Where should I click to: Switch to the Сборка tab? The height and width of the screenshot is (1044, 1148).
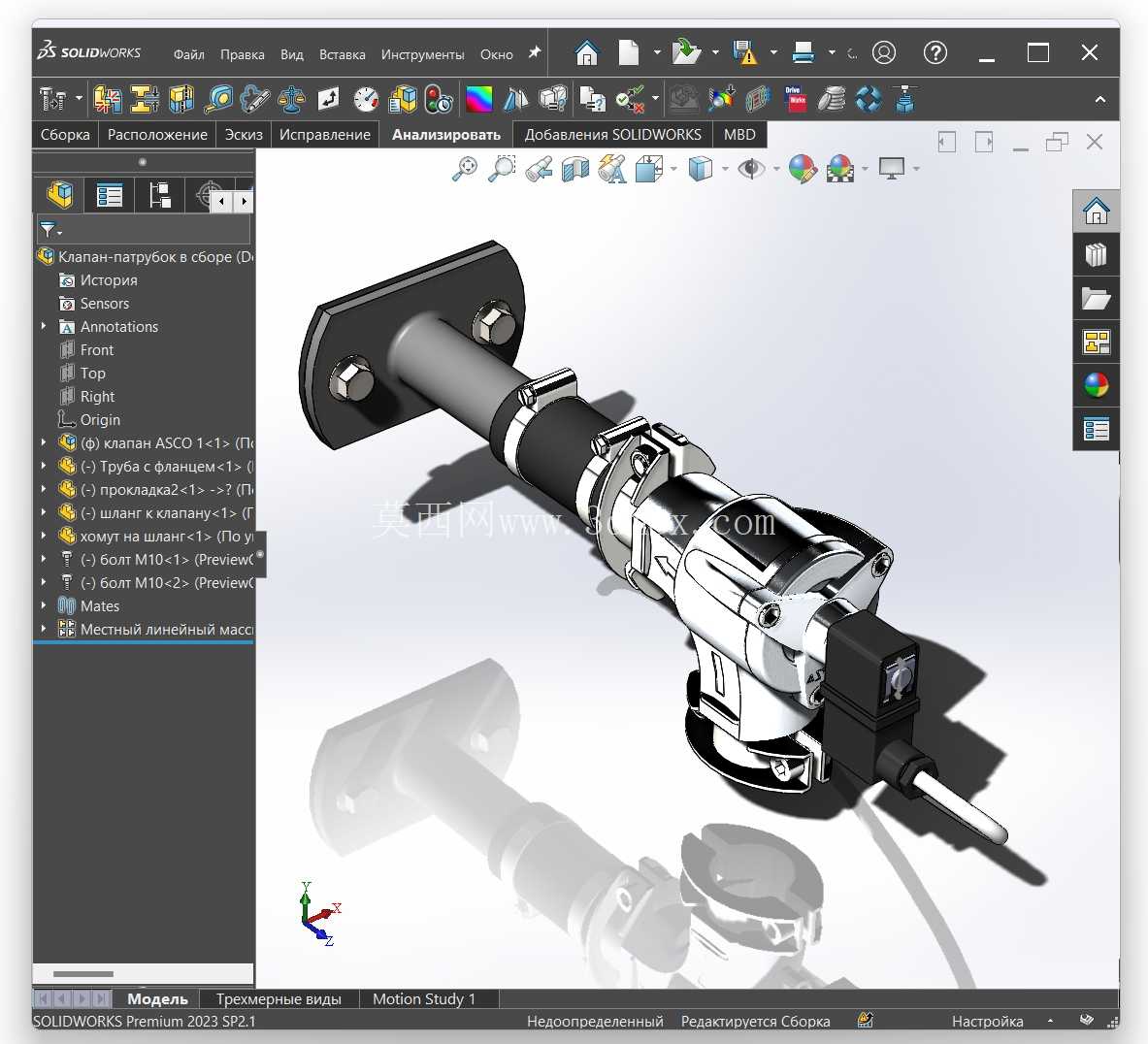(x=65, y=135)
